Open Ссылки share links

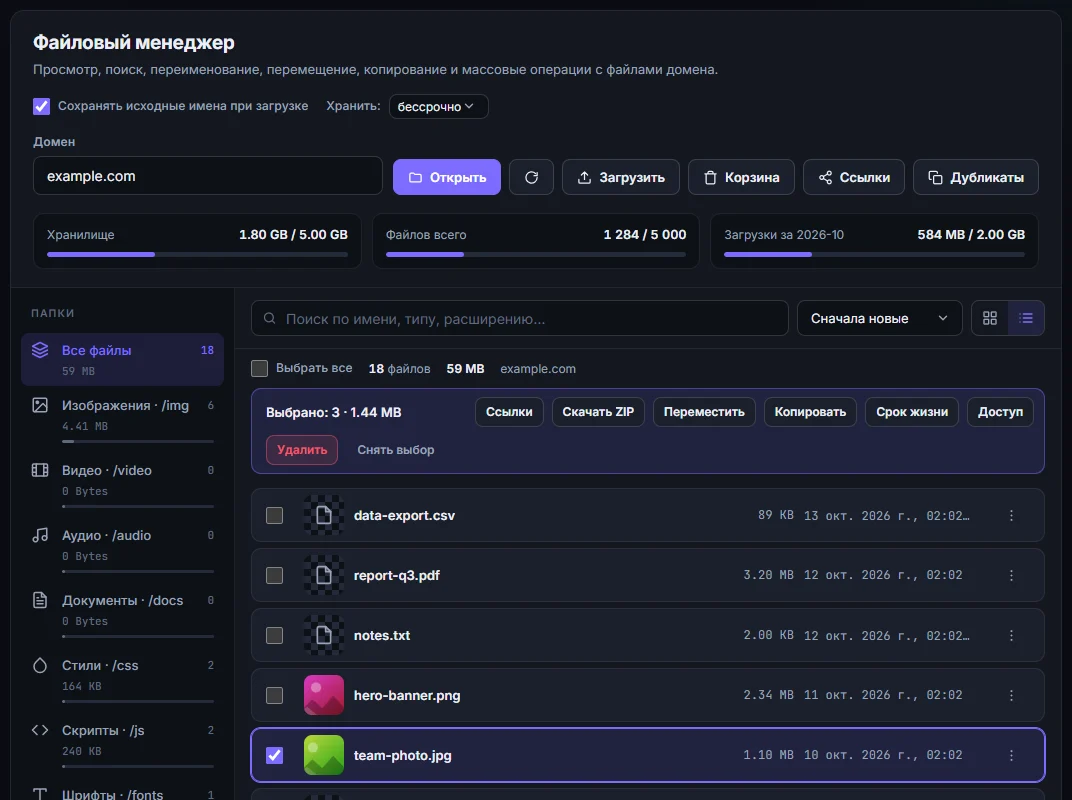pyautogui.click(x=854, y=177)
